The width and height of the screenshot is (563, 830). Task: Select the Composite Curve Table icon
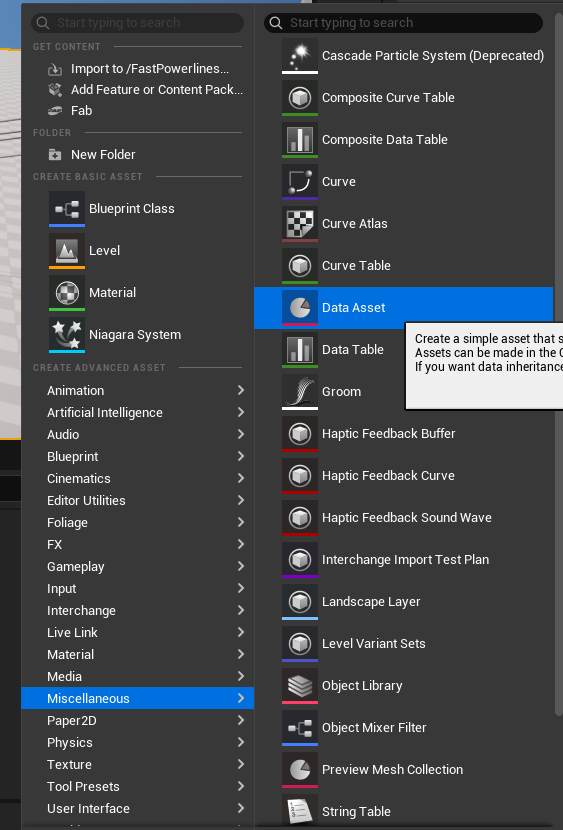[300, 97]
